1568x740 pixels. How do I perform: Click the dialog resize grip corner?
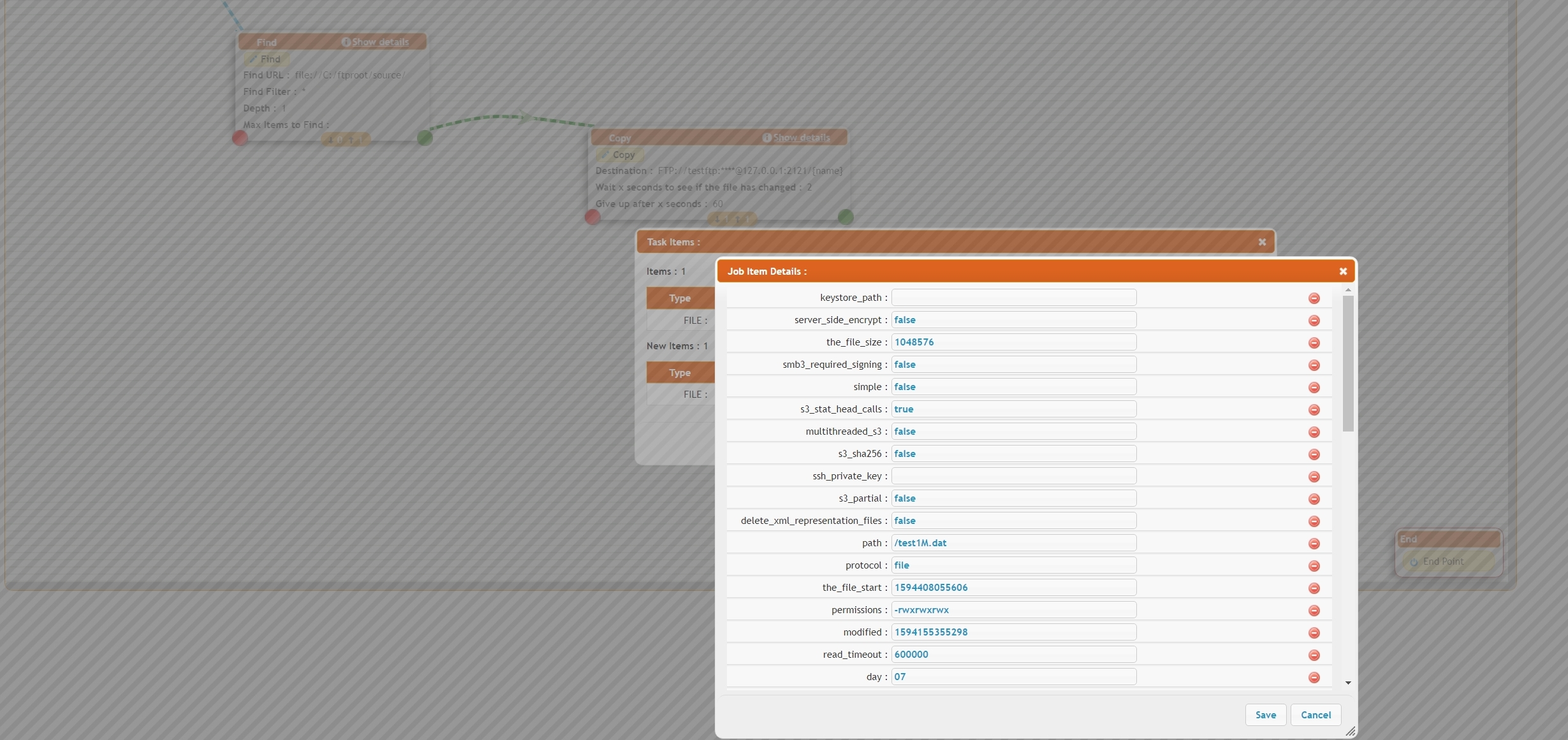tap(1350, 732)
